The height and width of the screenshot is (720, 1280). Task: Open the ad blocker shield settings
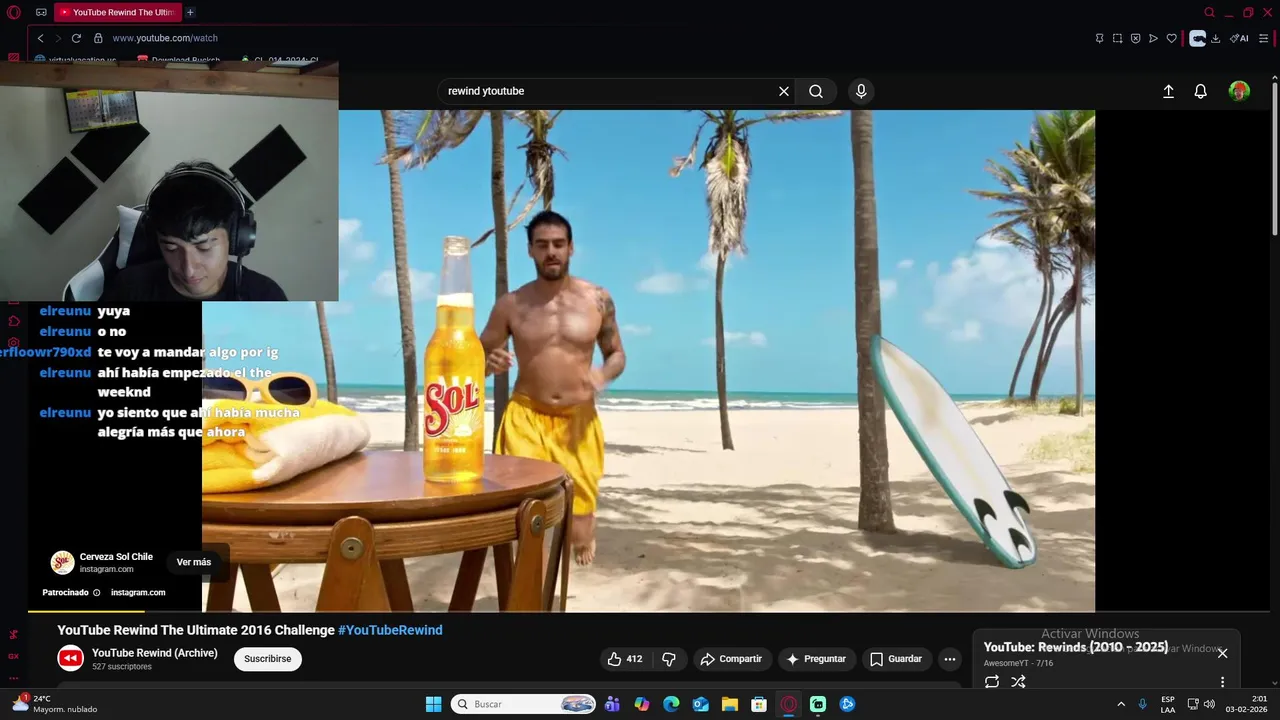pos(1135,38)
